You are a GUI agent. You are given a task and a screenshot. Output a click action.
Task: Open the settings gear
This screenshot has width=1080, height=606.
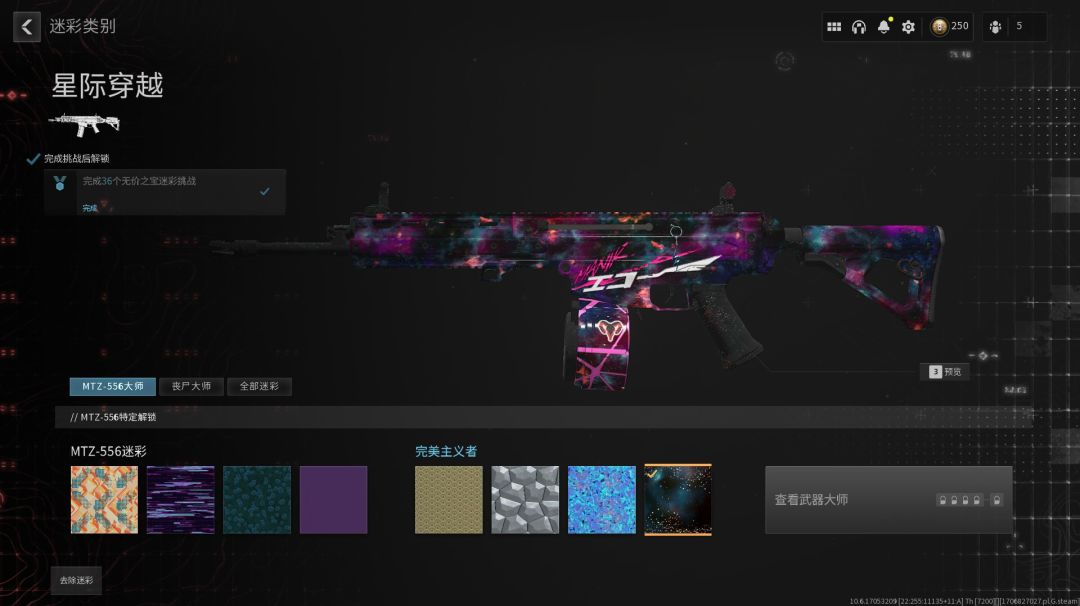point(908,27)
